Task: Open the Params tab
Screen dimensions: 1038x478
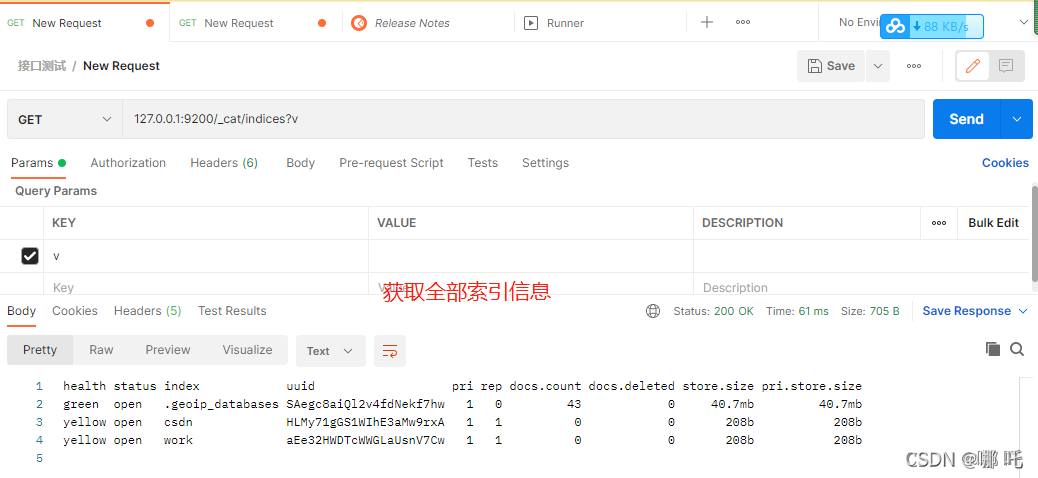Action: point(38,163)
